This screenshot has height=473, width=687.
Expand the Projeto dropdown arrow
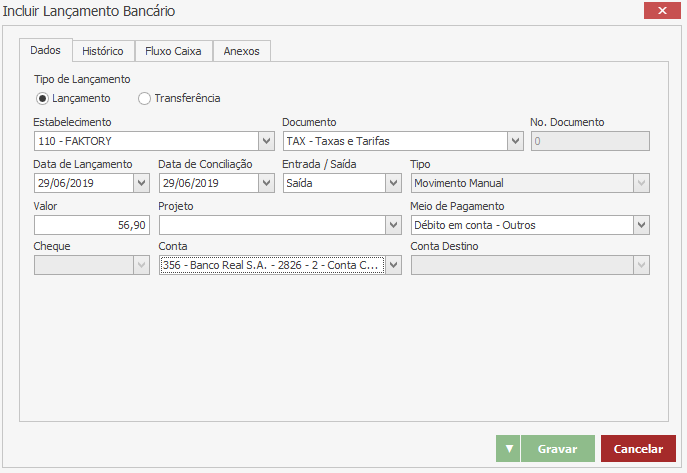pyautogui.click(x=393, y=225)
